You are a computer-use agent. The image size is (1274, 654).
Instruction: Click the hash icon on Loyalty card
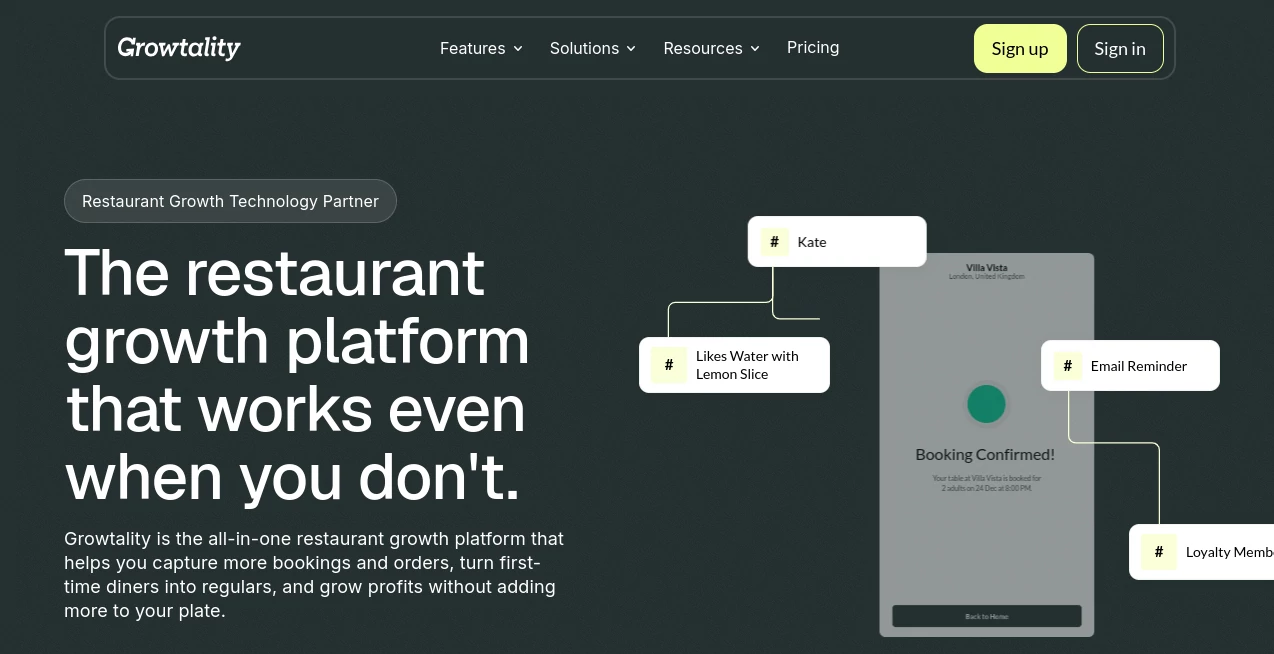point(1159,552)
